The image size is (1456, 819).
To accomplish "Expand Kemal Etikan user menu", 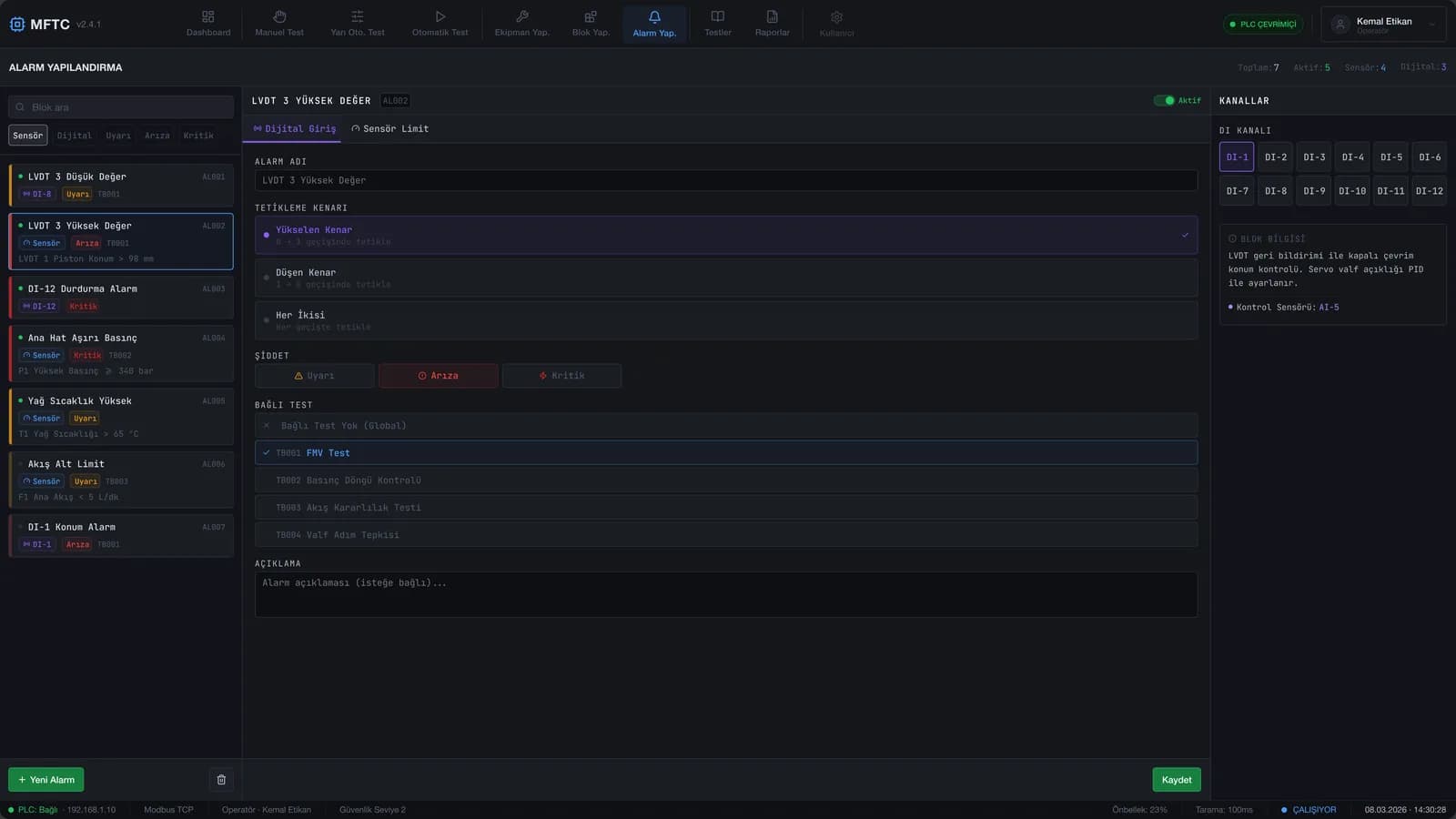I will 1383,25.
